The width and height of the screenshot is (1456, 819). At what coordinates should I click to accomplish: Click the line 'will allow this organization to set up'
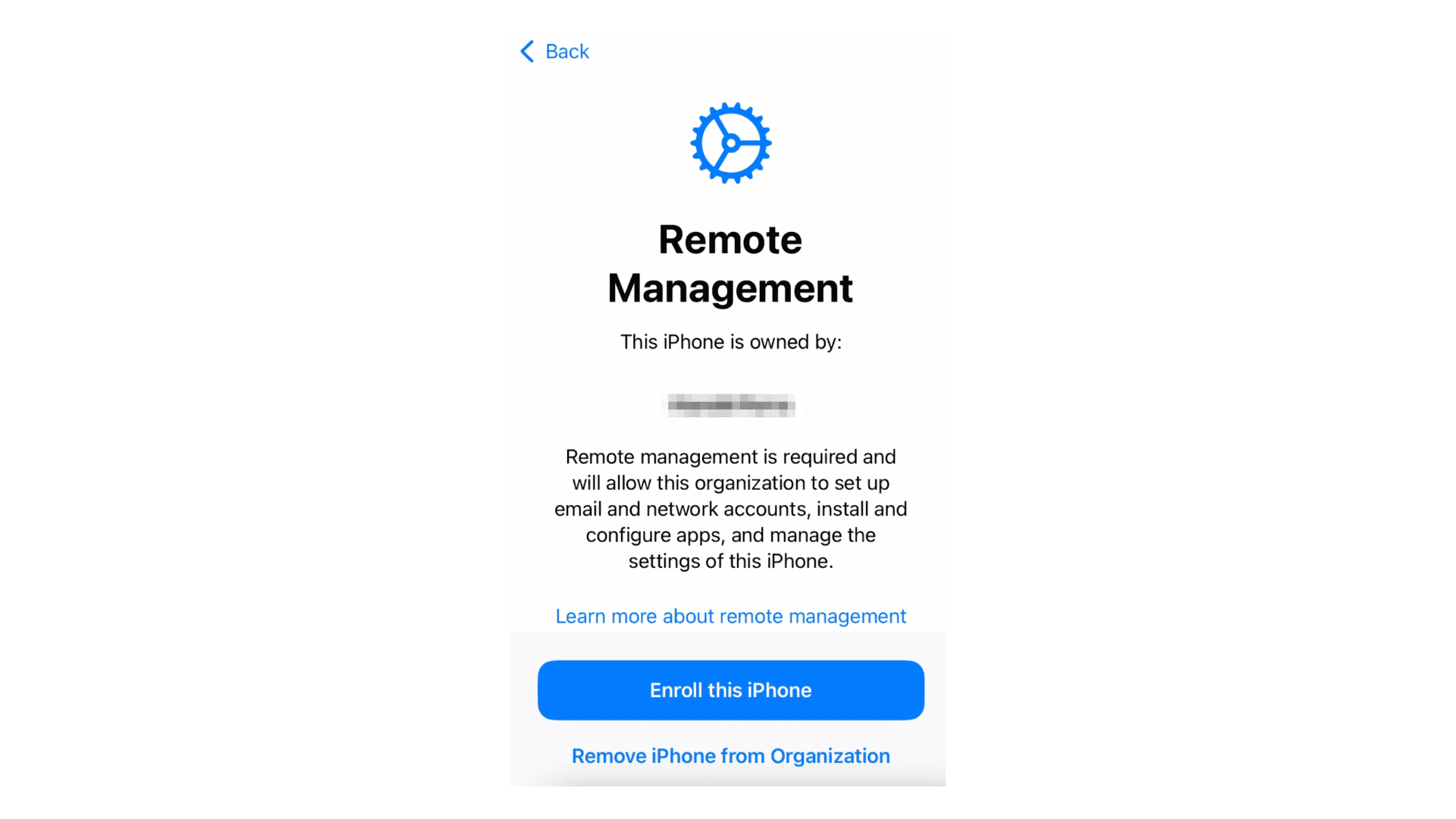[x=731, y=483]
